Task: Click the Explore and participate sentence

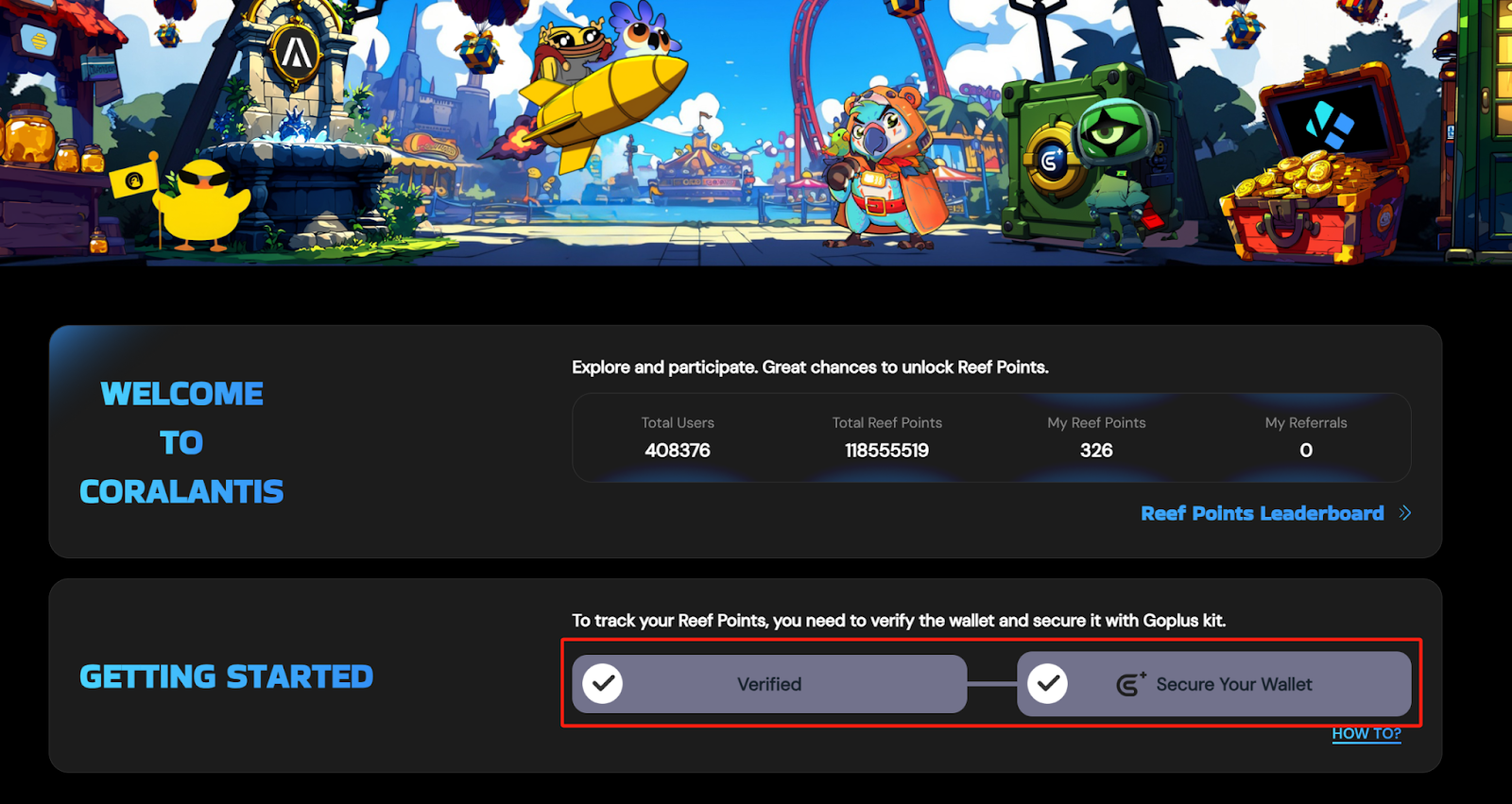Action: click(810, 368)
